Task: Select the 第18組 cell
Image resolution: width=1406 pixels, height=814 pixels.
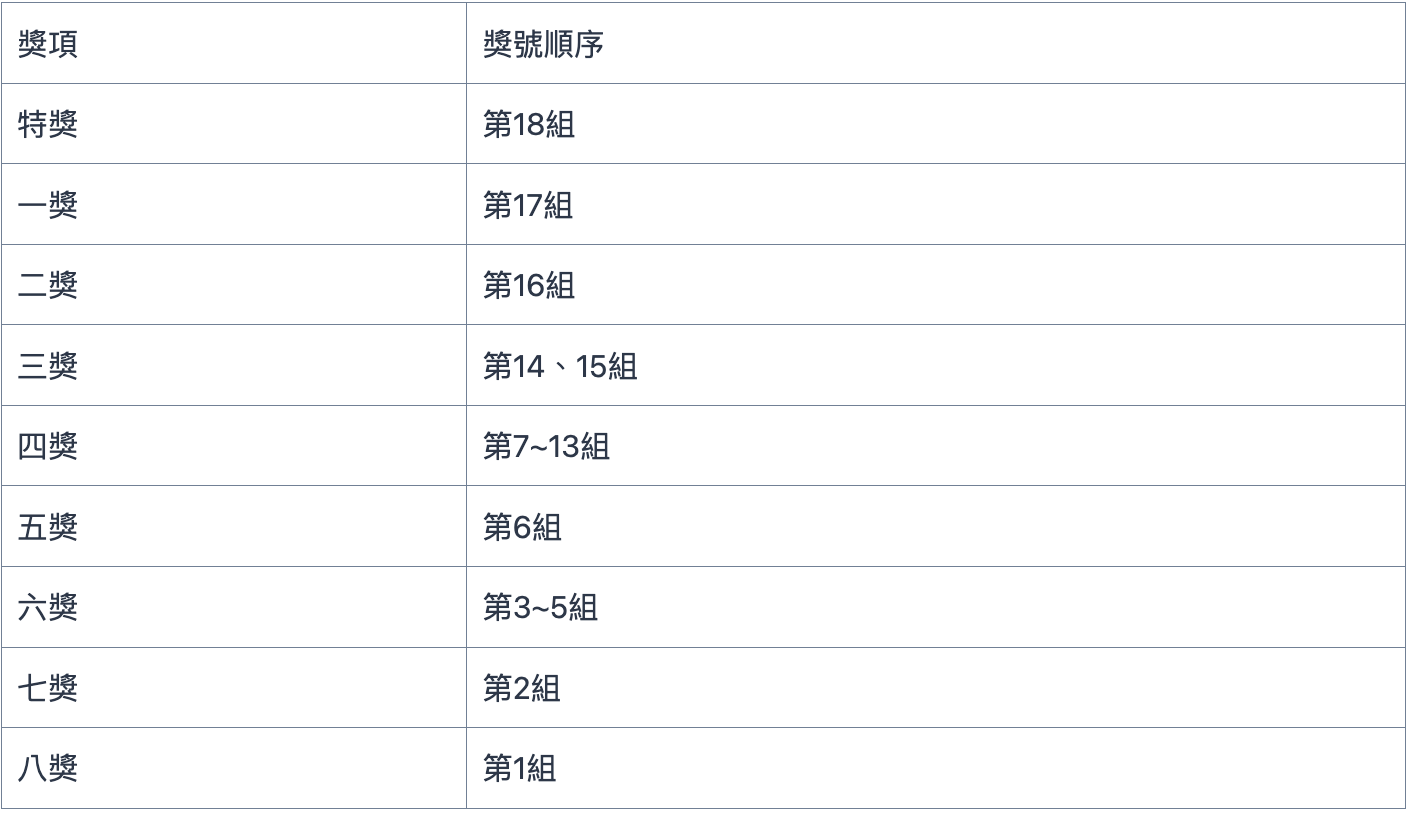Action: pos(936,124)
